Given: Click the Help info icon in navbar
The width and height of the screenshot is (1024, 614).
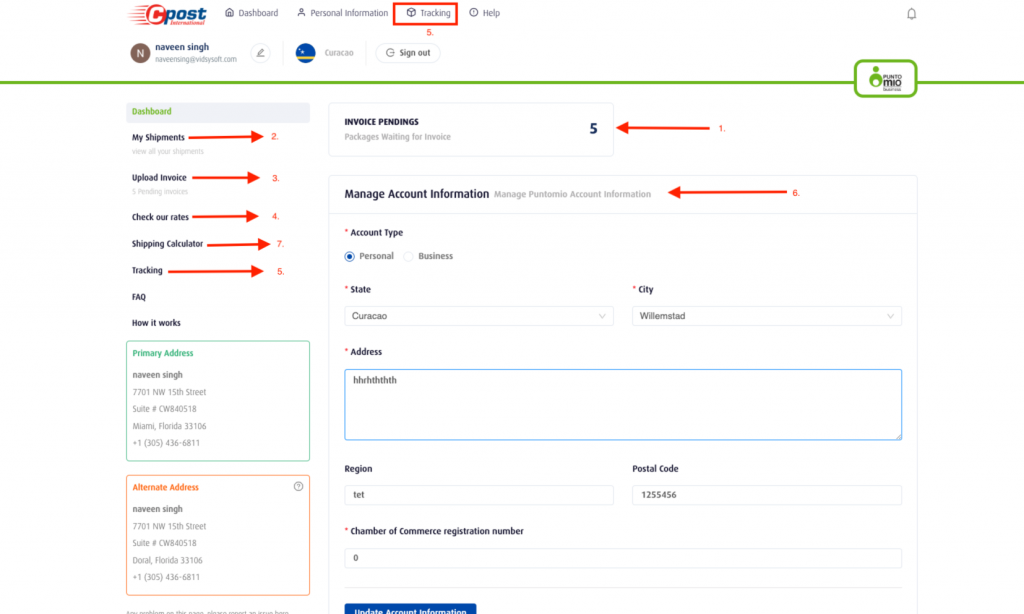Looking at the screenshot, I should 473,12.
